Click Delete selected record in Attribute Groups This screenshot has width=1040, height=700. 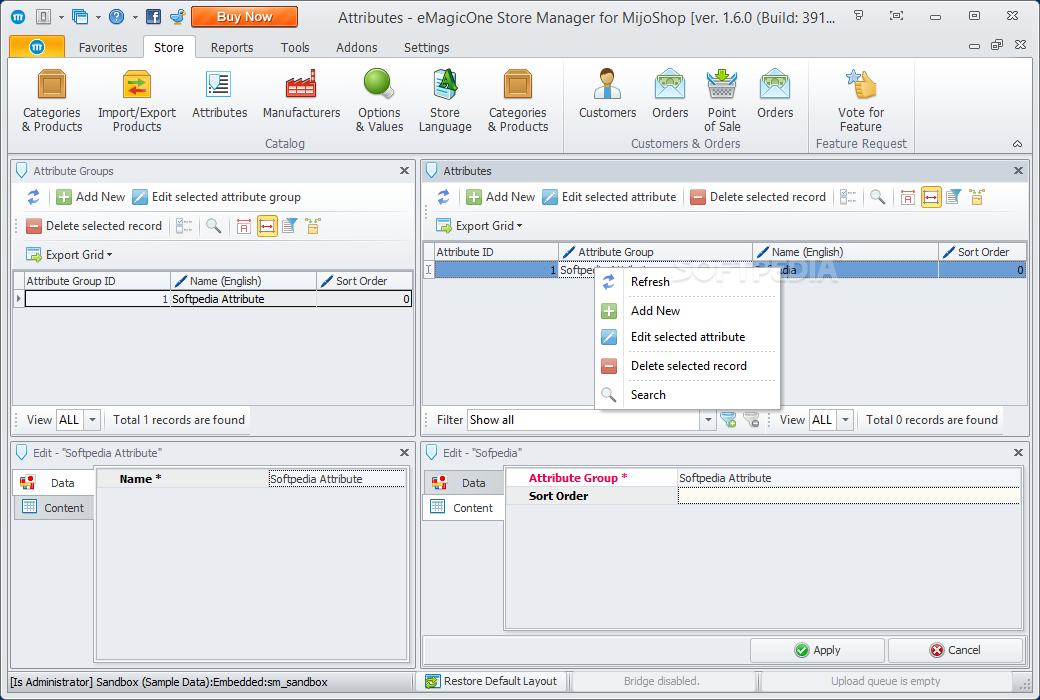[94, 226]
